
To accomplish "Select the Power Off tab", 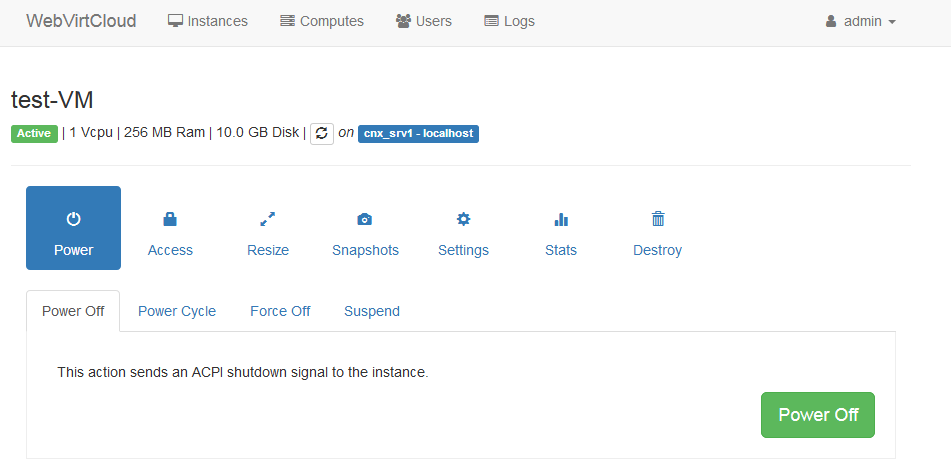I will coord(73,311).
